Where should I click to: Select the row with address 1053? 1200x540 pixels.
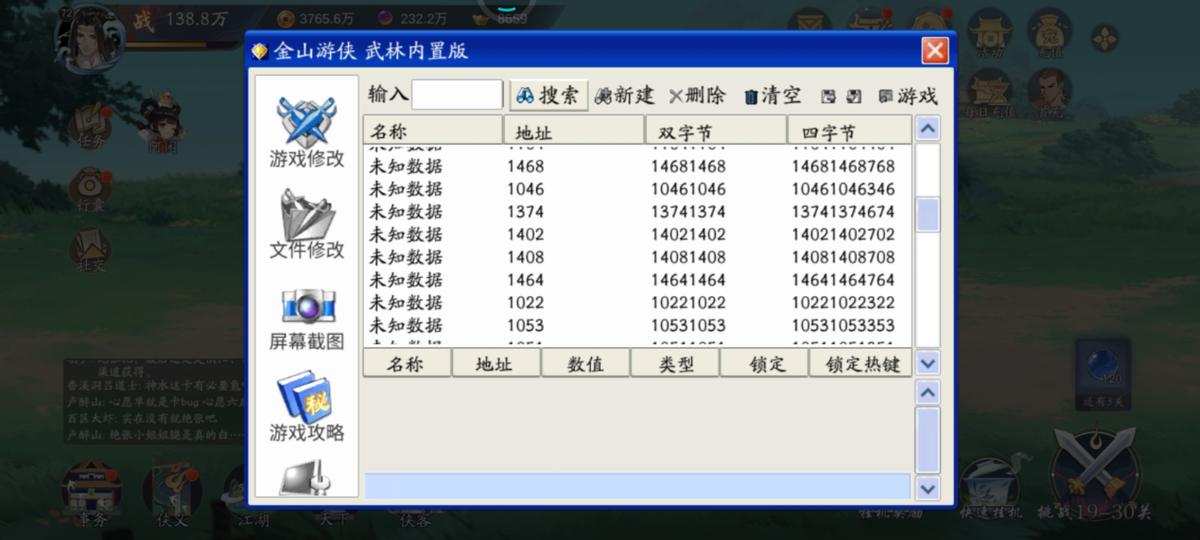(x=638, y=325)
